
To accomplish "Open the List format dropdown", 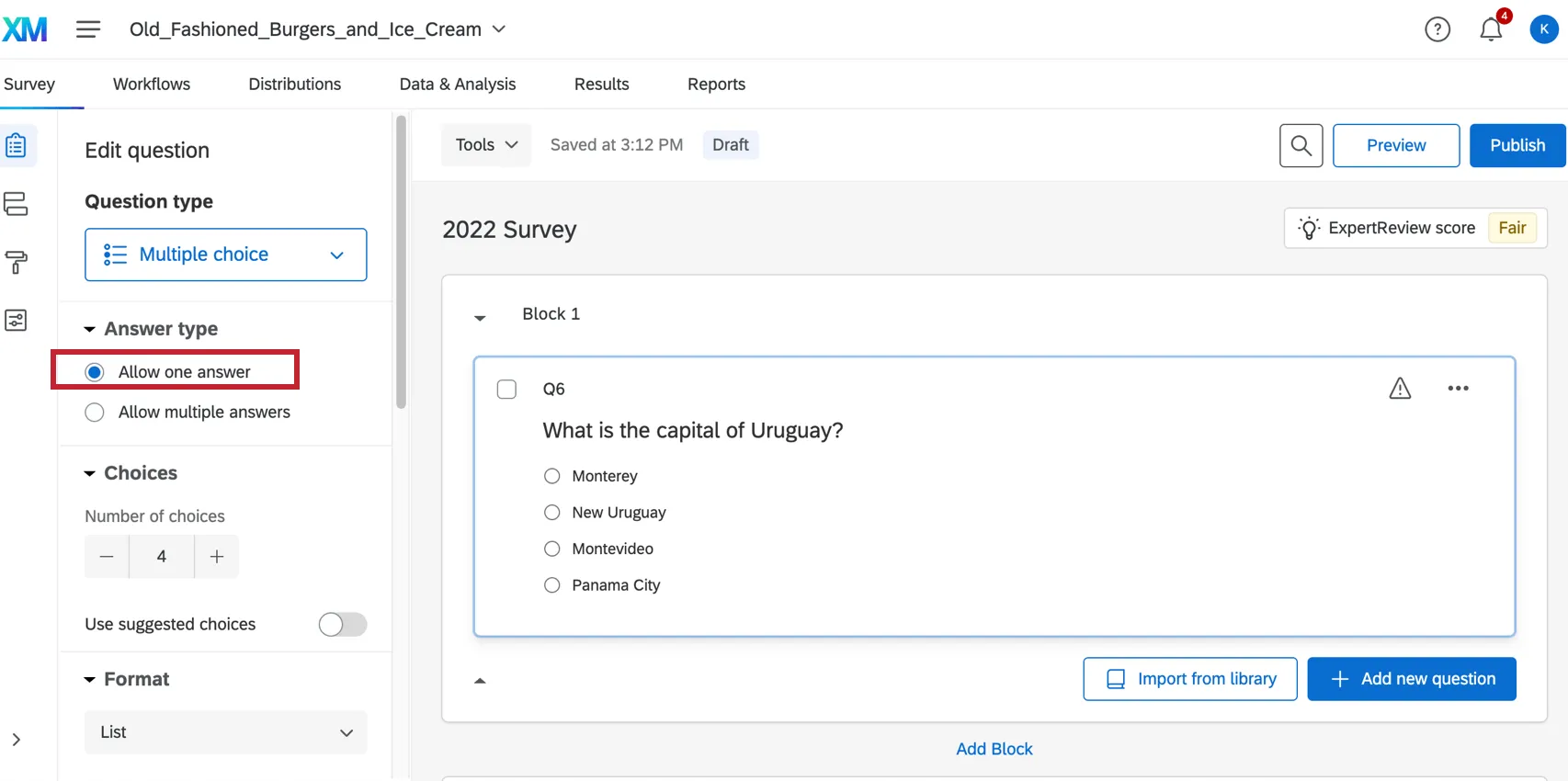I will click(225, 732).
